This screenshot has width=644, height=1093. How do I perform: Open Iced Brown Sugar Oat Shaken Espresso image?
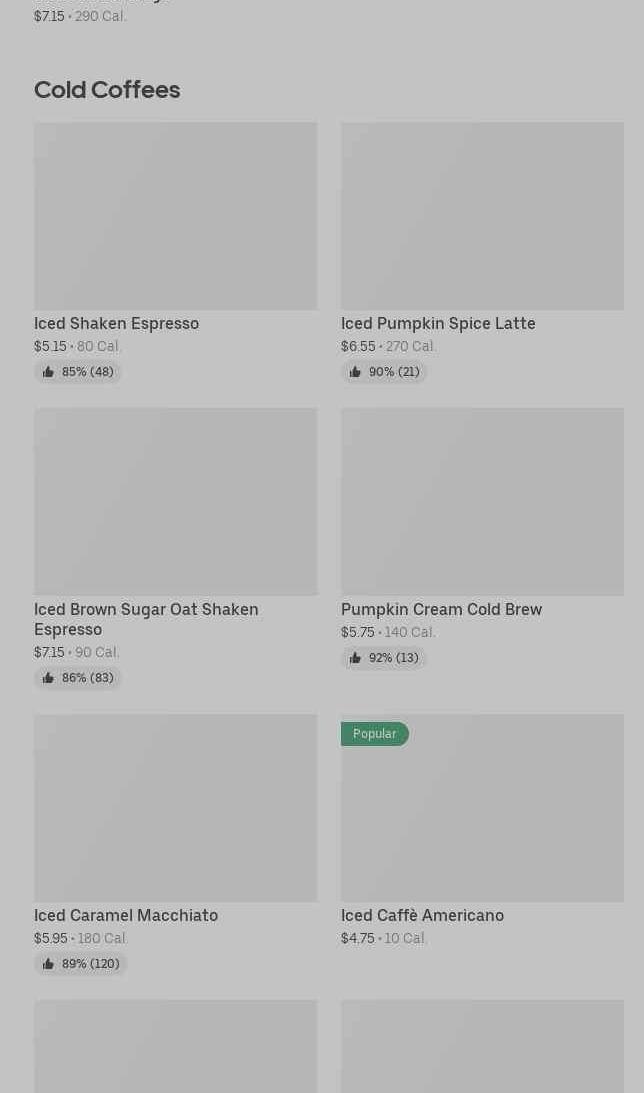click(x=175, y=501)
